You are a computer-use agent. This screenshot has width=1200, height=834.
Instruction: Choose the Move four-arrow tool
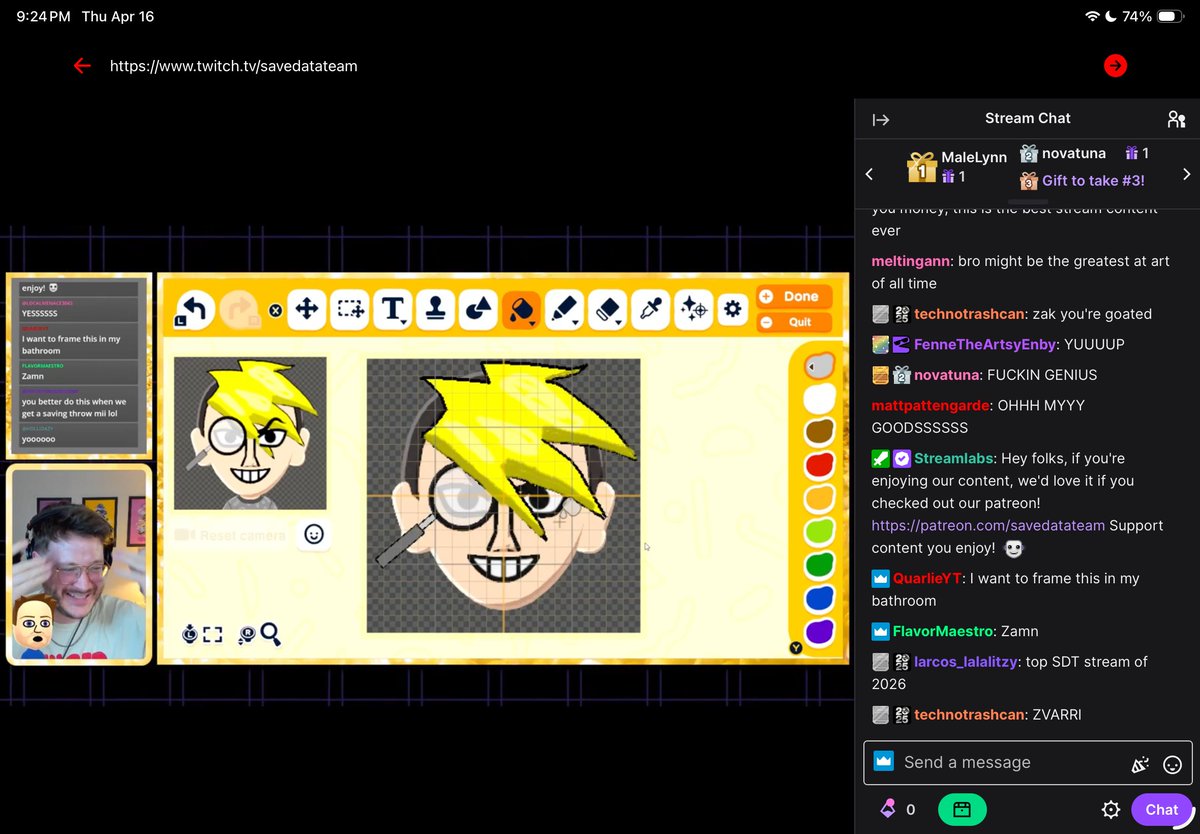click(307, 309)
